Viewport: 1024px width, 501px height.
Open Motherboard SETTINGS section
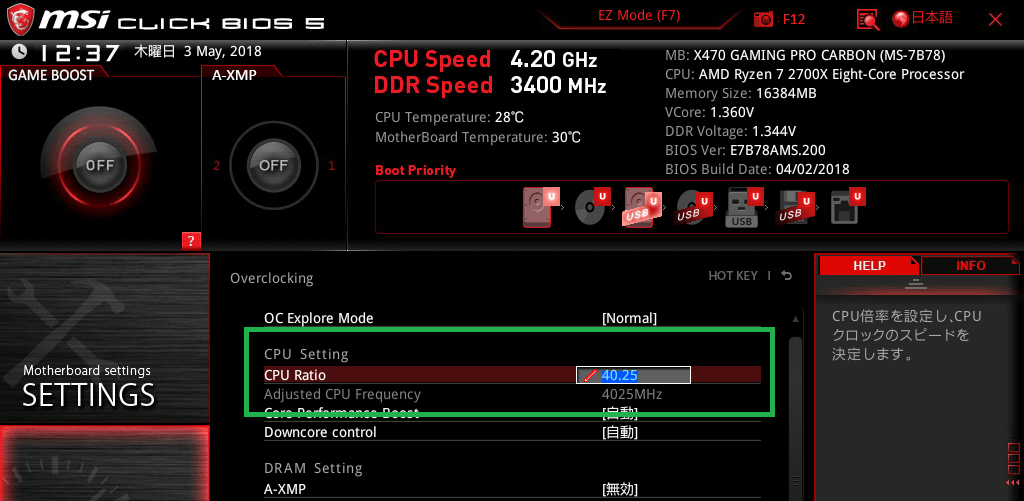[104, 338]
